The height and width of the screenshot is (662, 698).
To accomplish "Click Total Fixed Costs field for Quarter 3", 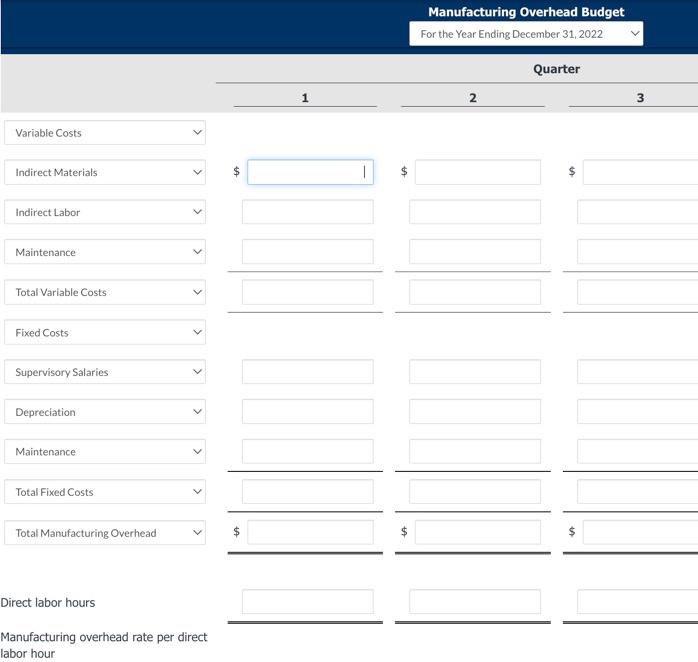I will point(638,491).
